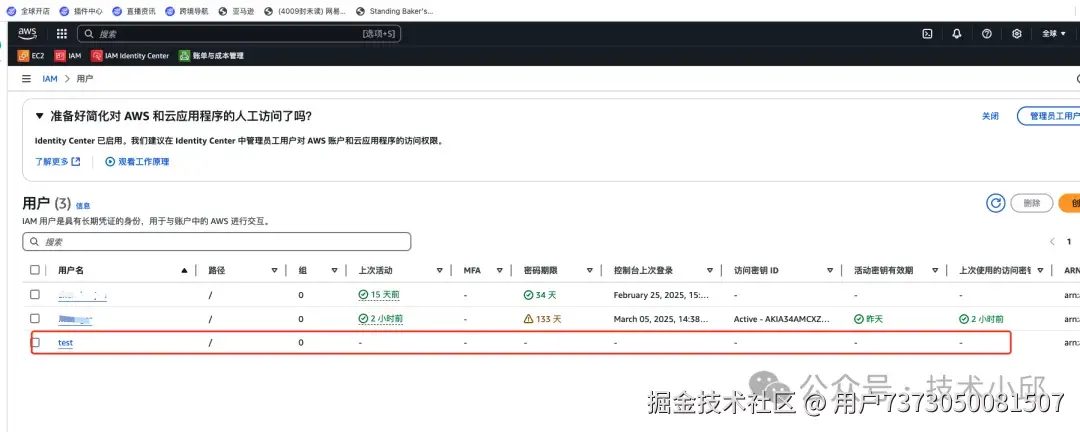
Task: Open 路径 column sort dropdown
Action: (274, 271)
